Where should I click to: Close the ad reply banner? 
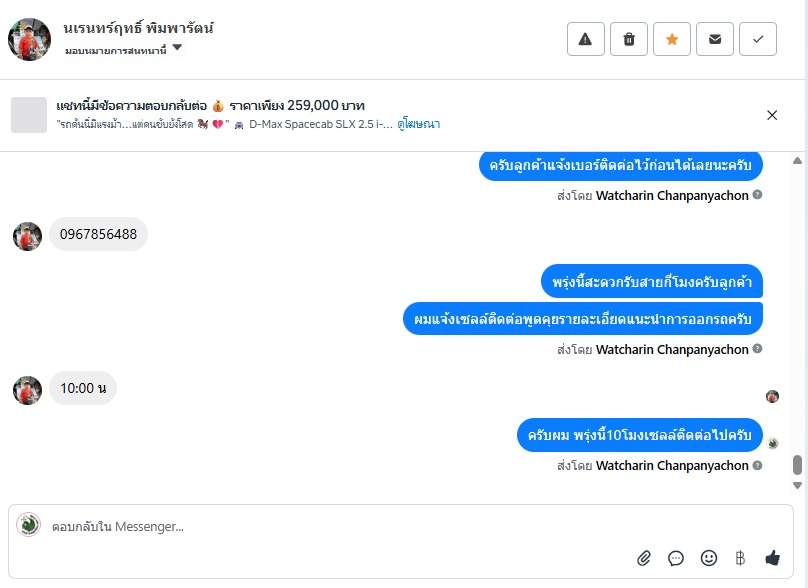(772, 115)
